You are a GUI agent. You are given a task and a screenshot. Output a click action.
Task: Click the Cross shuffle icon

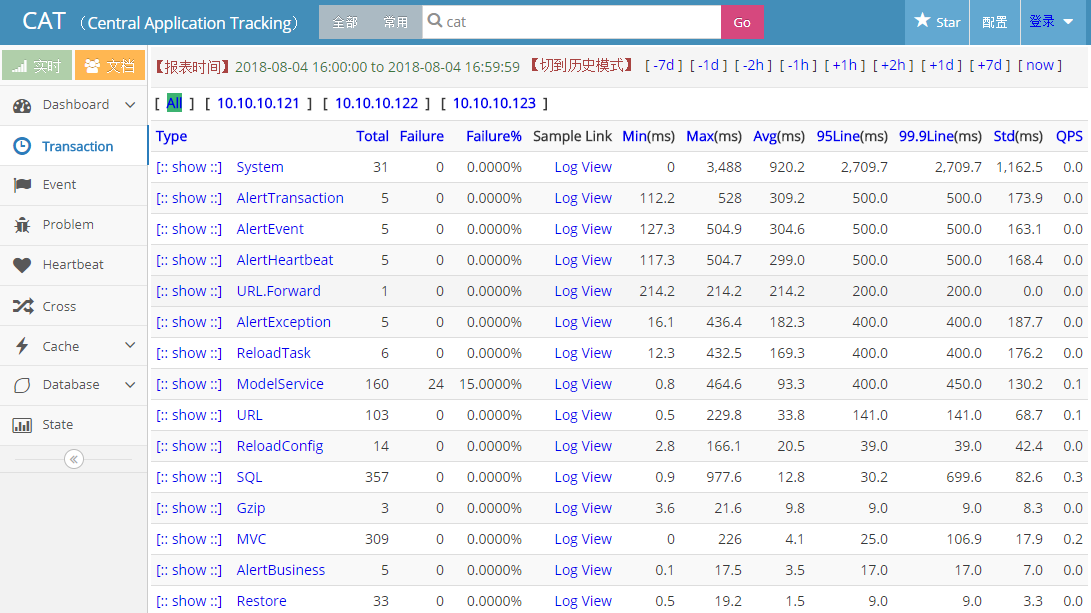[23, 306]
